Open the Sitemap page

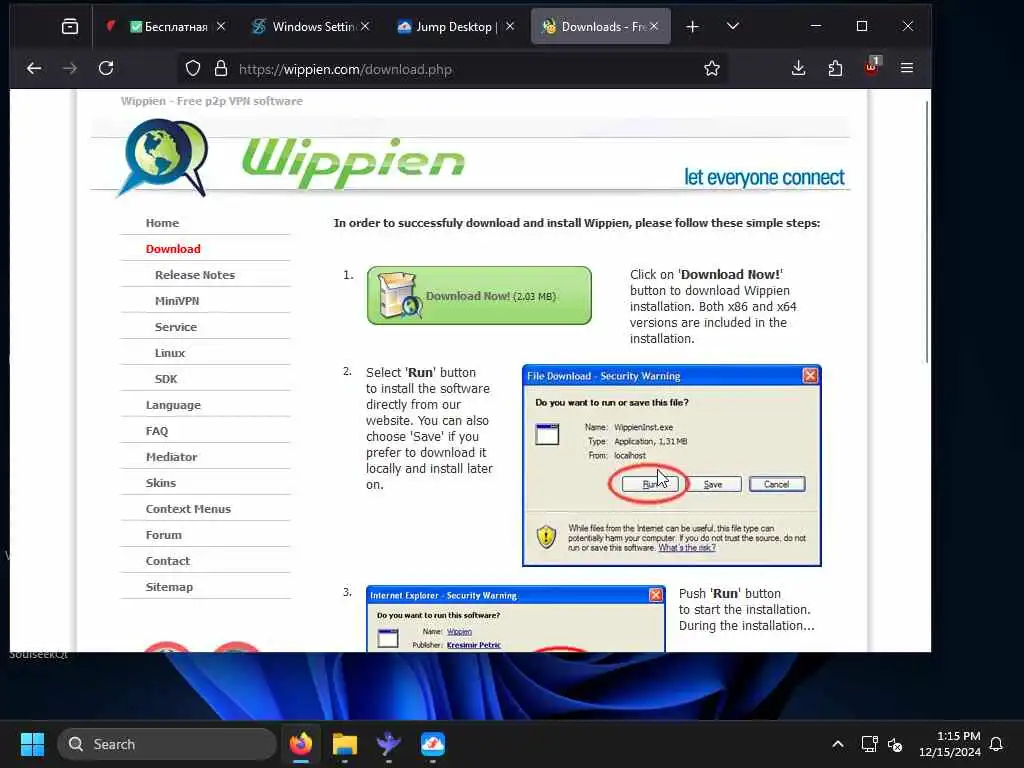click(x=169, y=587)
